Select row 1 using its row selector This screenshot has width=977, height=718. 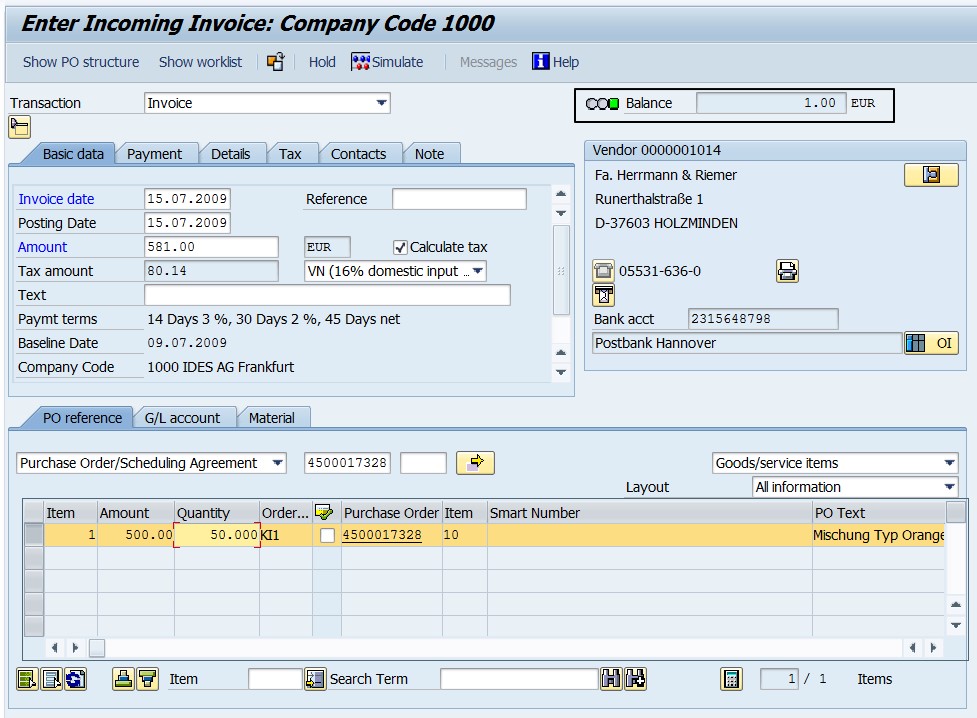click(x=34, y=535)
